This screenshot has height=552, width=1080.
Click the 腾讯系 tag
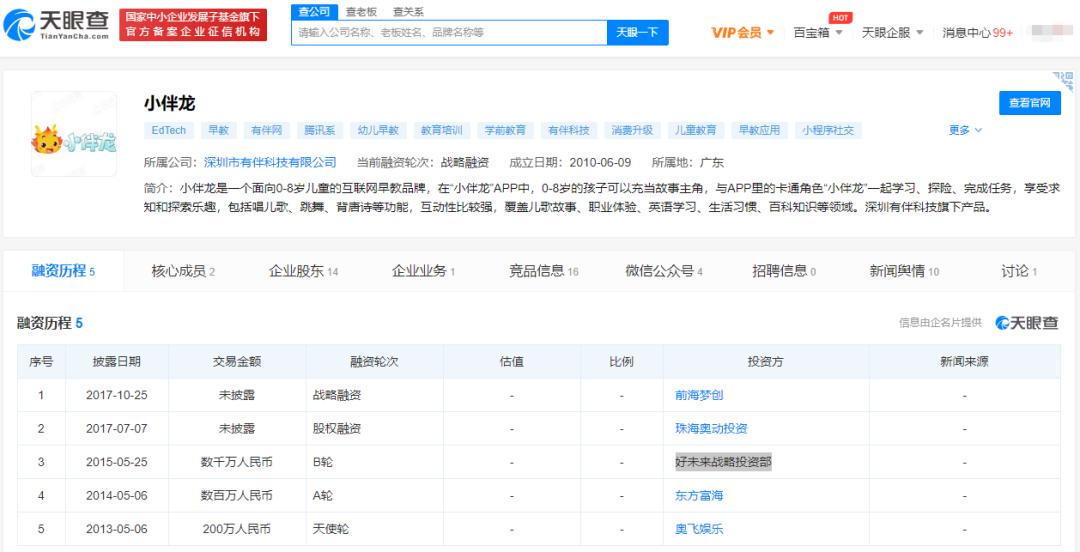point(320,130)
